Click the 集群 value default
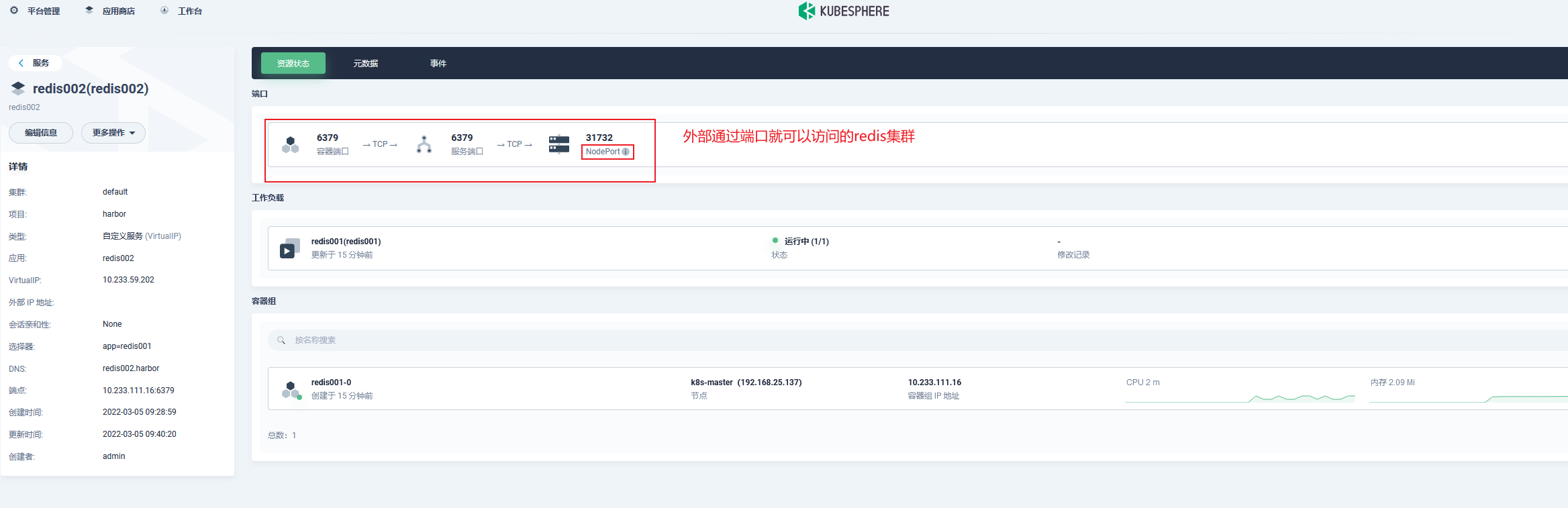The image size is (1568, 508). (115, 192)
